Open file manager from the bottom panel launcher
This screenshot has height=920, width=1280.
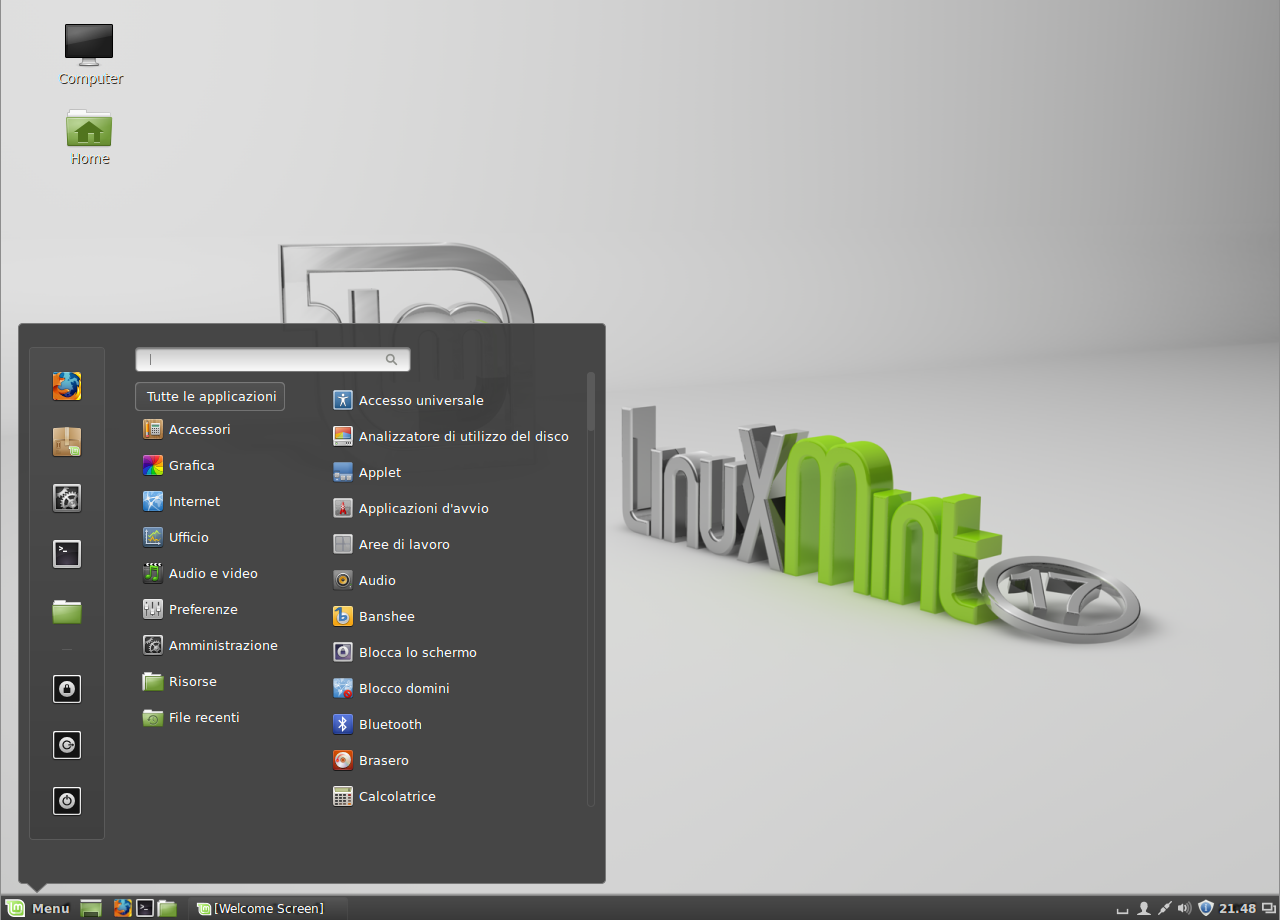coord(167,908)
